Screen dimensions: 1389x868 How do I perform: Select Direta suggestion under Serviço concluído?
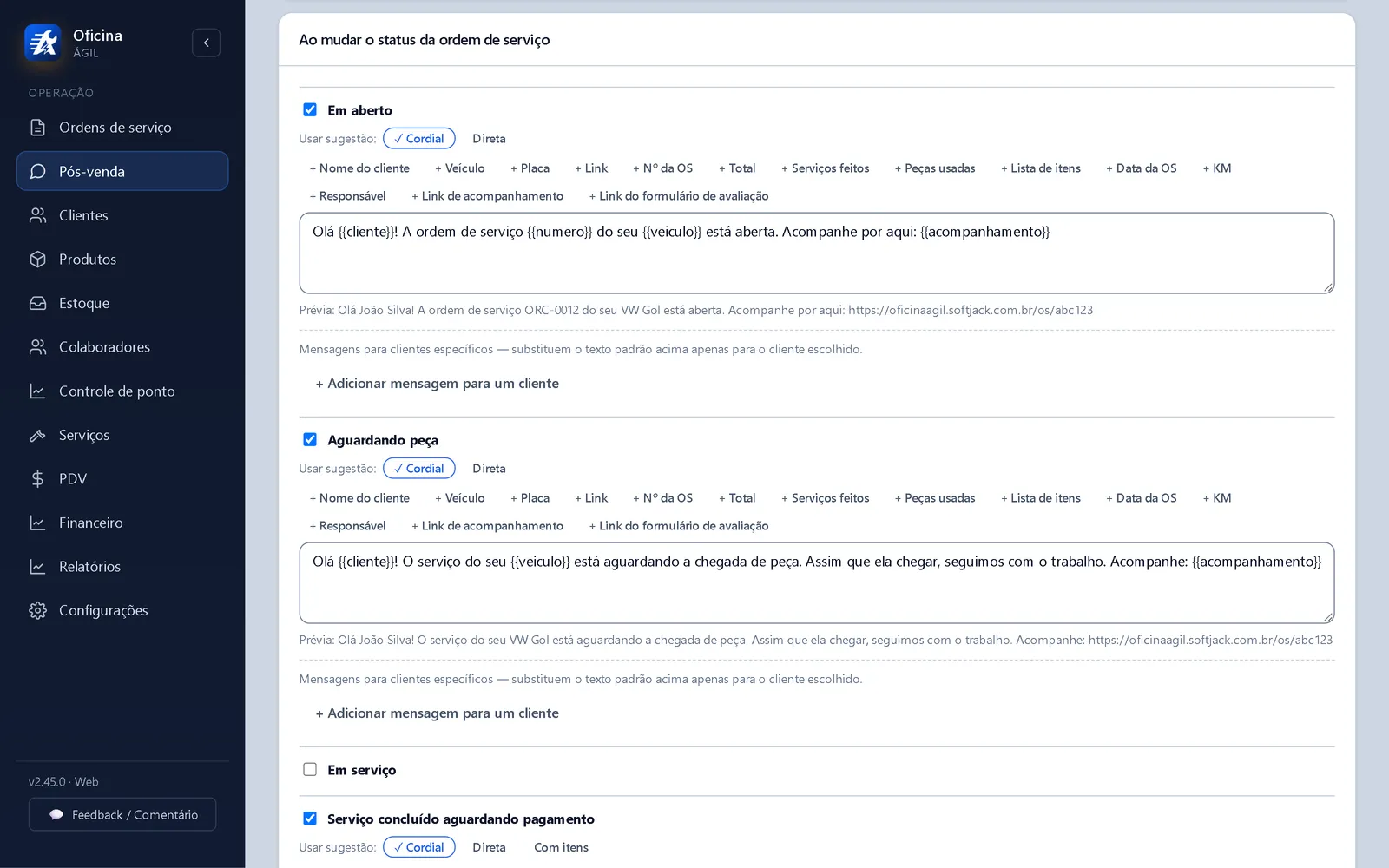point(489,847)
